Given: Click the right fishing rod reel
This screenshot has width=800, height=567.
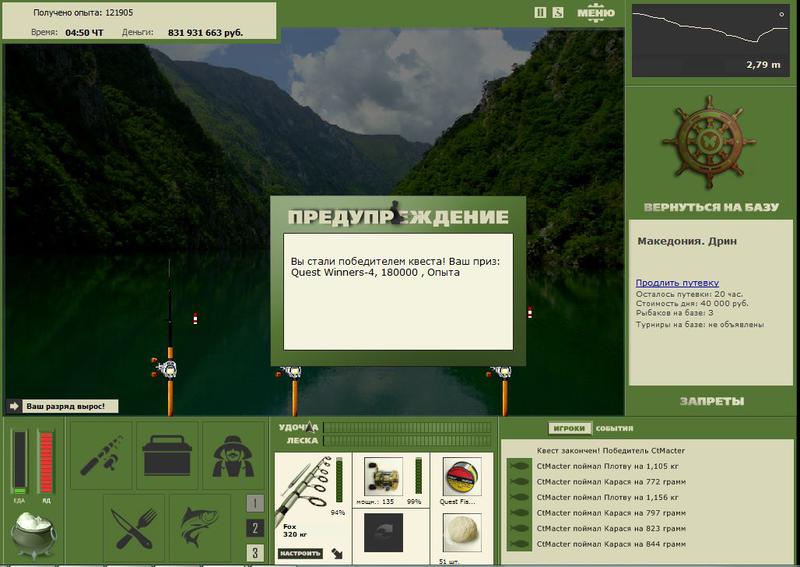Looking at the screenshot, I should (500, 372).
